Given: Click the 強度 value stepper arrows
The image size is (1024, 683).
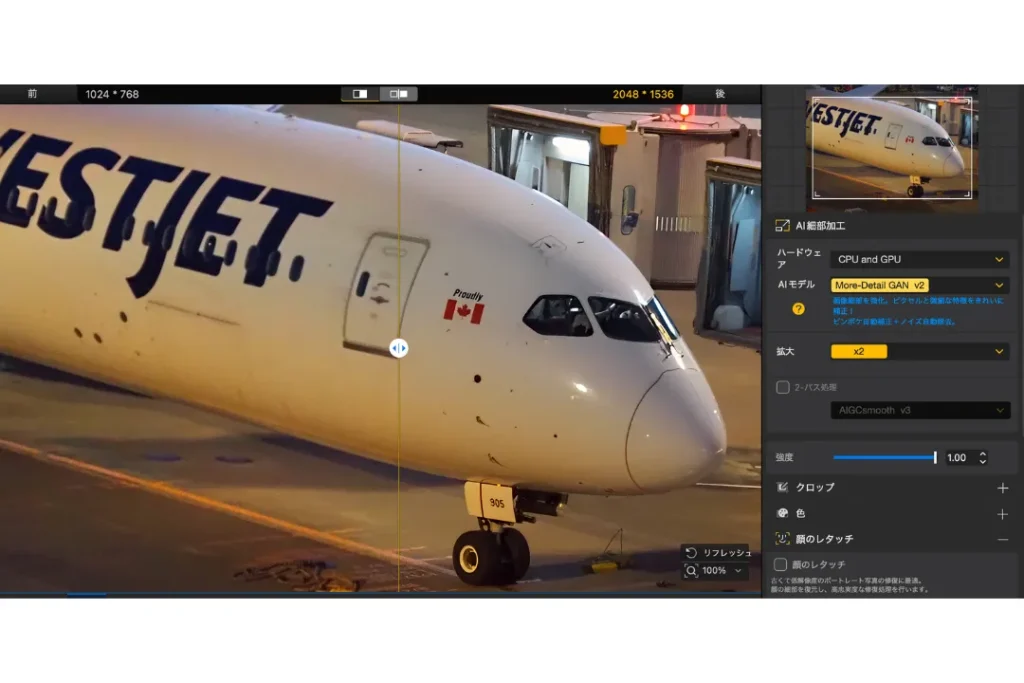Looking at the screenshot, I should (982, 458).
